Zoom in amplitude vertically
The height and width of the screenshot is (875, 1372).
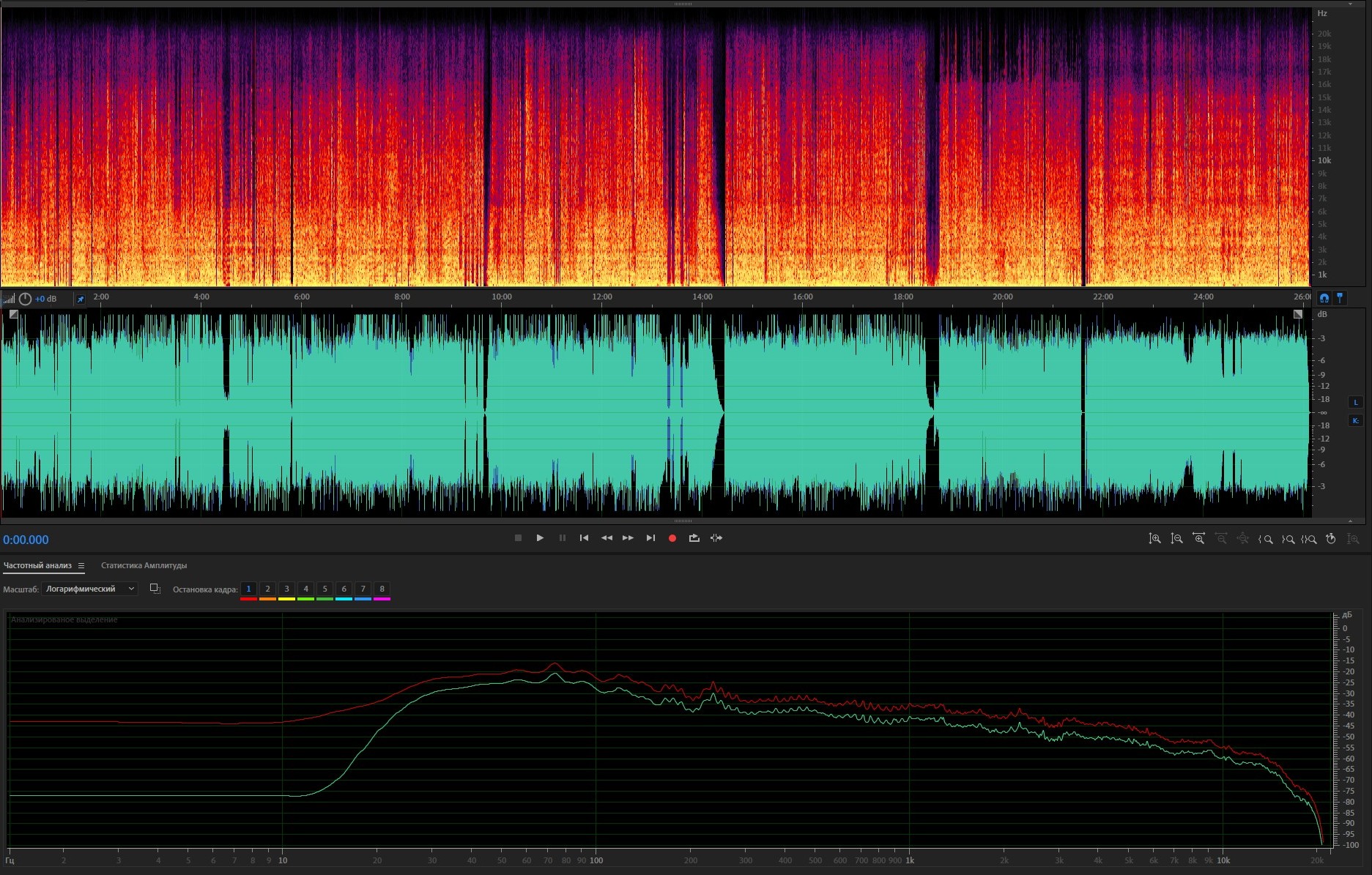1154,539
